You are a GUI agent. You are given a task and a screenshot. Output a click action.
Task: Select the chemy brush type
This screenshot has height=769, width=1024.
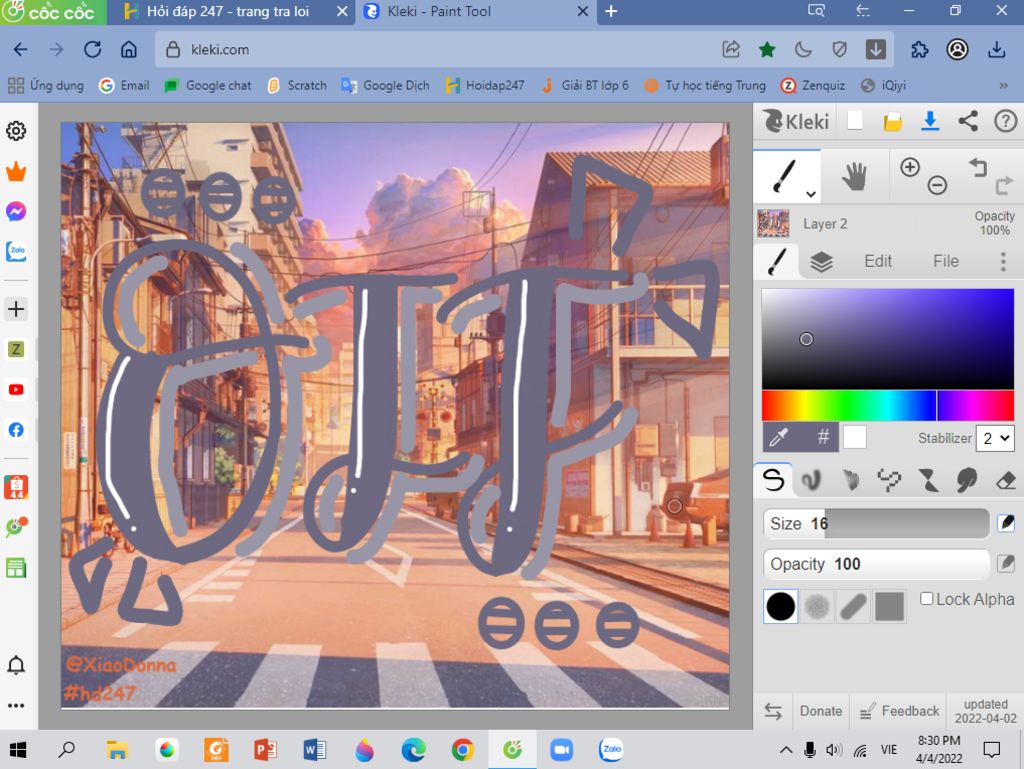click(x=928, y=480)
